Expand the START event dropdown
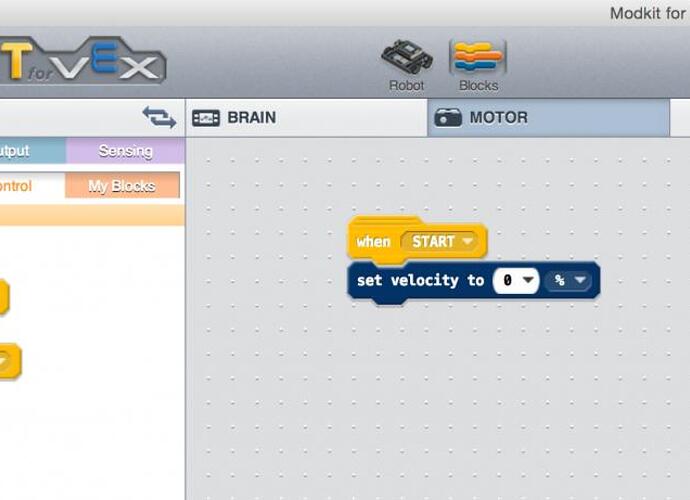The height and width of the screenshot is (500, 690). point(440,241)
